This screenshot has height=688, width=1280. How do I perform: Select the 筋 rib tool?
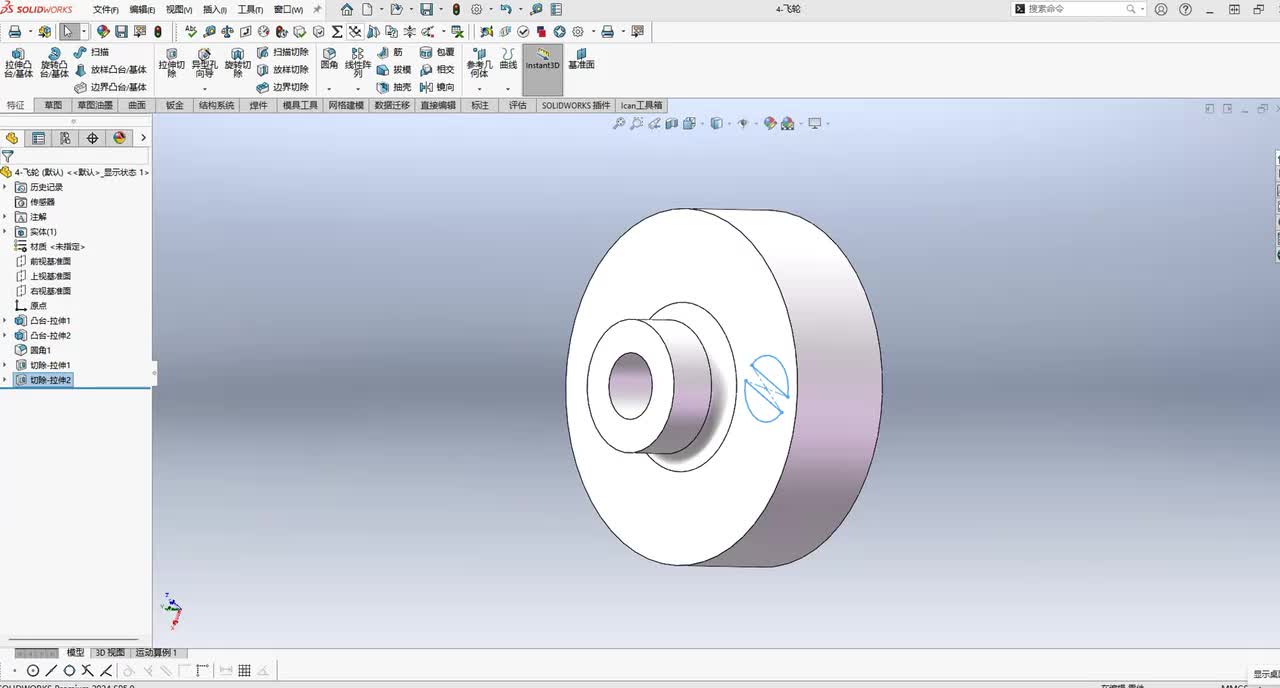pos(391,52)
